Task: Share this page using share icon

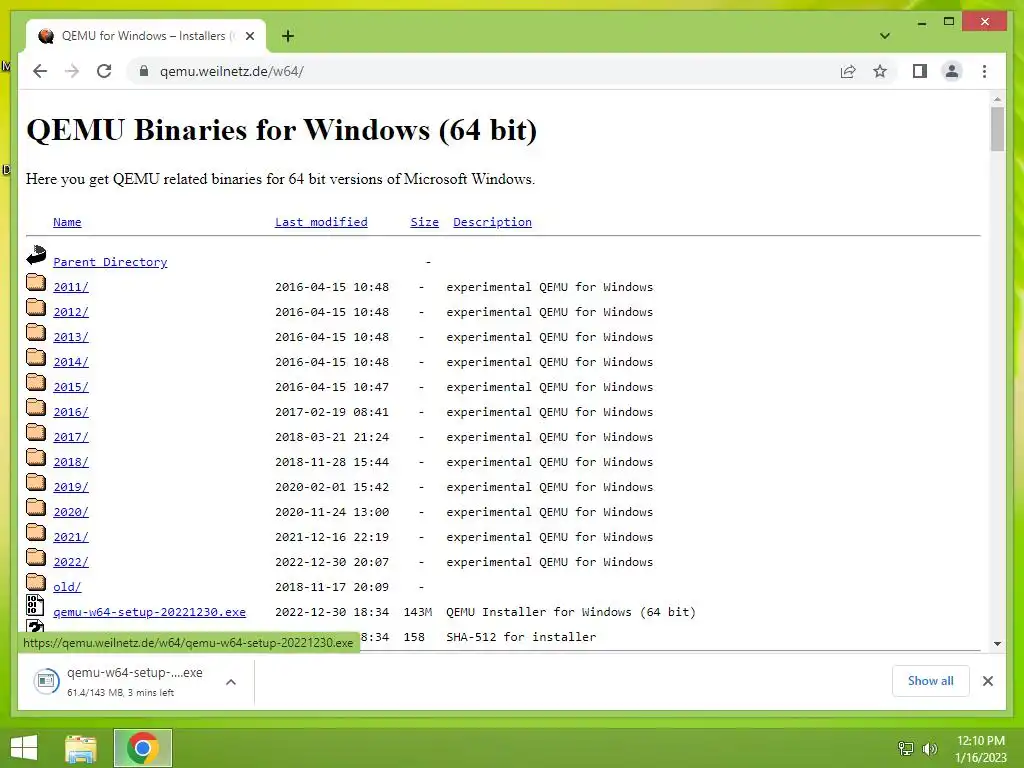Action: click(x=848, y=71)
